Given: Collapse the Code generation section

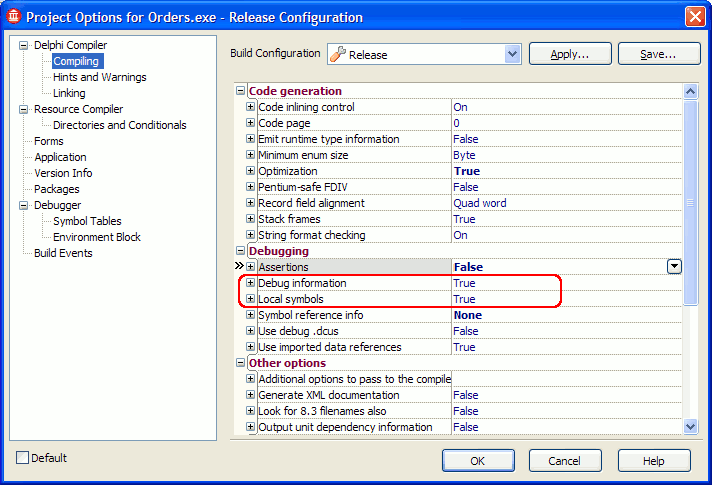Looking at the screenshot, I should point(241,91).
